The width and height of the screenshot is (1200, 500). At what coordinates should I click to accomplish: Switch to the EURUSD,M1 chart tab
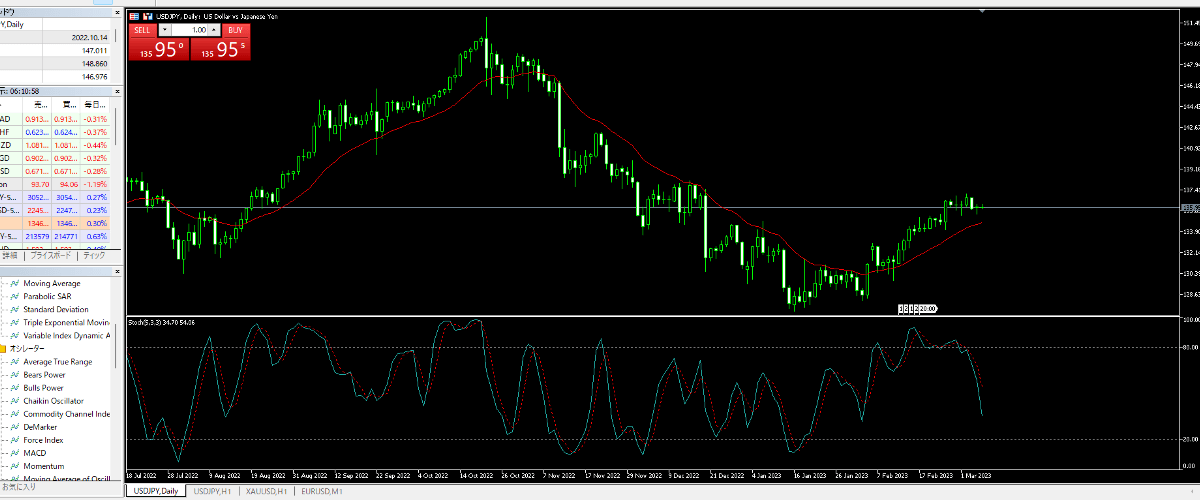pos(323,491)
